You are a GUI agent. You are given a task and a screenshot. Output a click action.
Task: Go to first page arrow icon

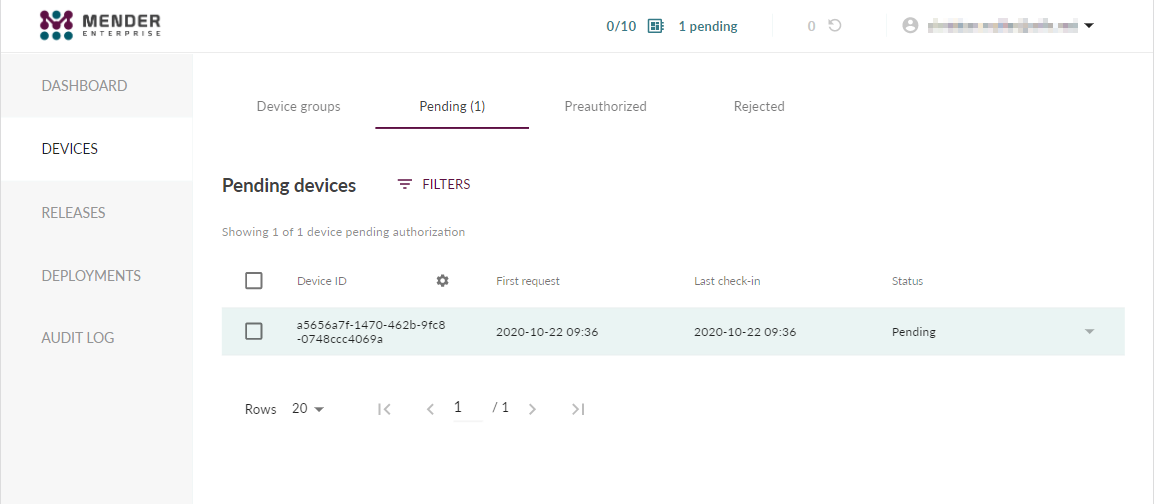click(384, 409)
